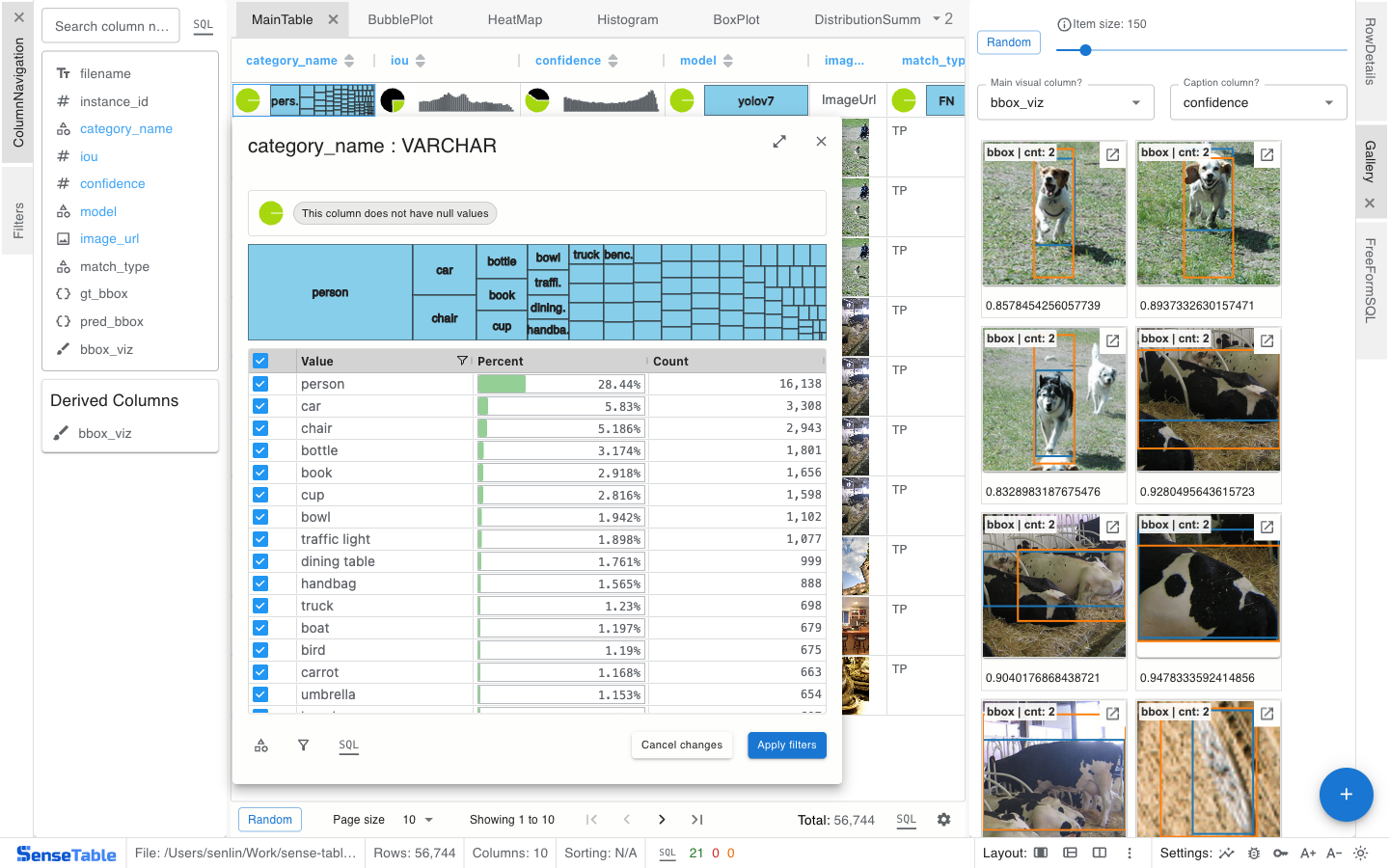Click the filter funnel icon in dialog footer

point(303,746)
